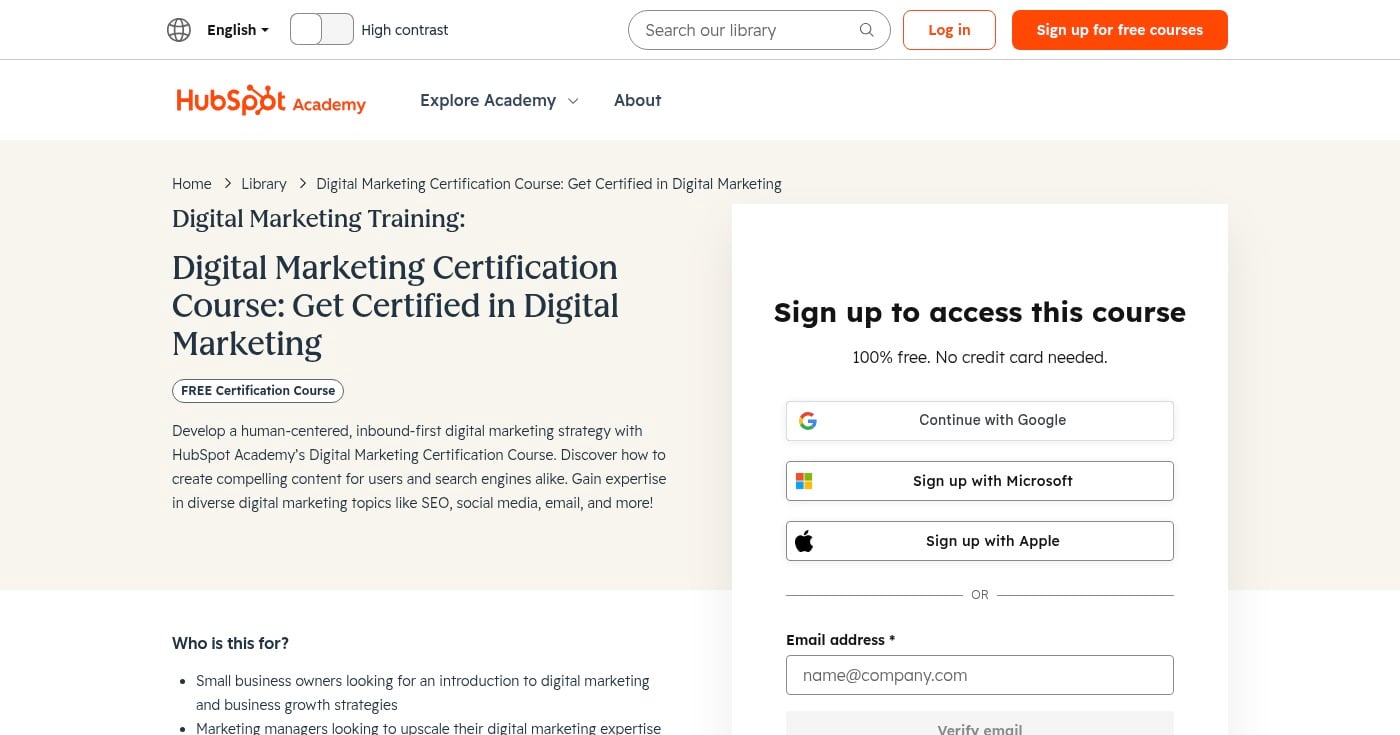Toggle the High contrast switch

tap(322, 29)
